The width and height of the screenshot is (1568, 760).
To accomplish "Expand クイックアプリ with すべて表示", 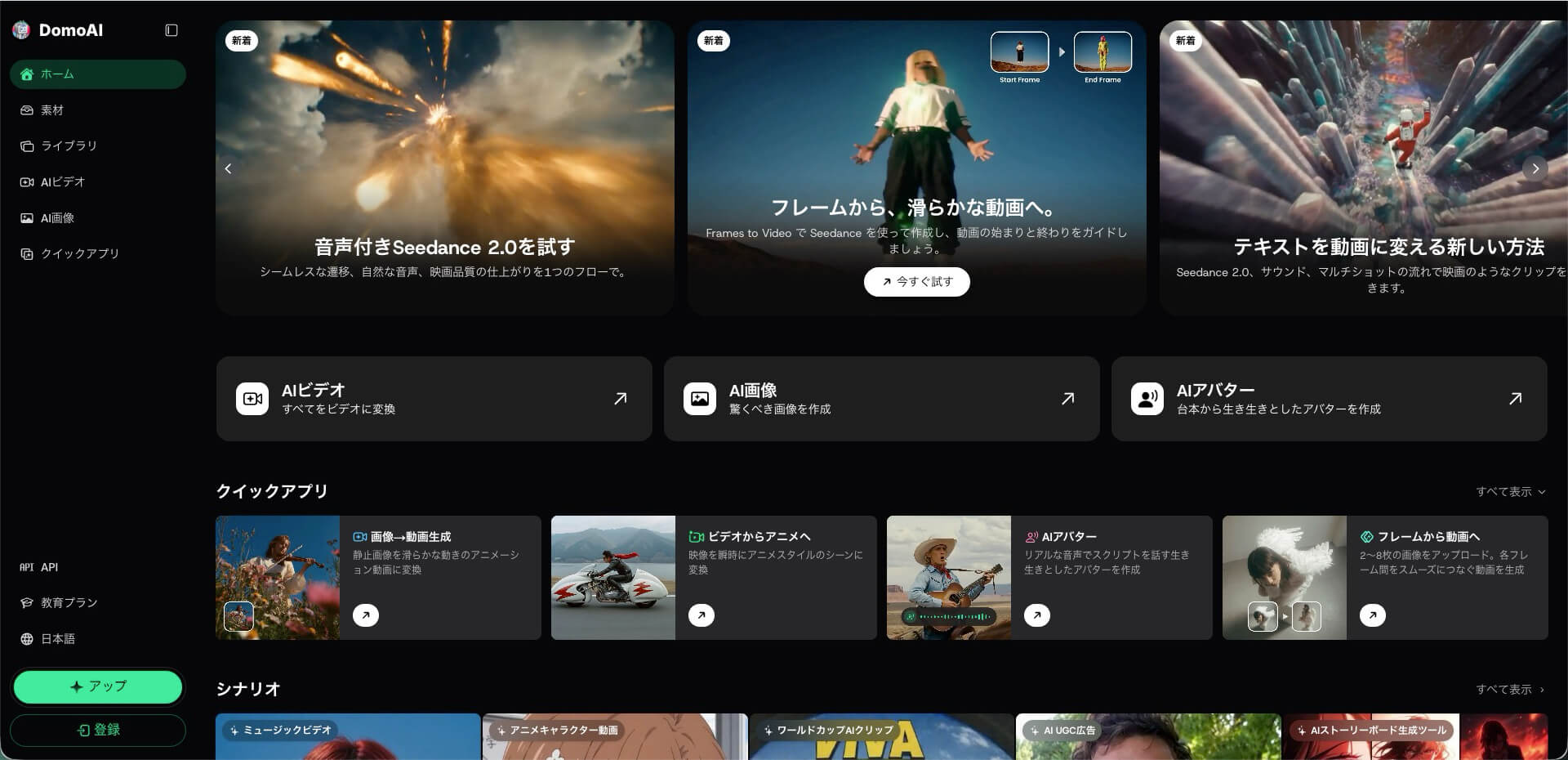I will click(x=1510, y=492).
